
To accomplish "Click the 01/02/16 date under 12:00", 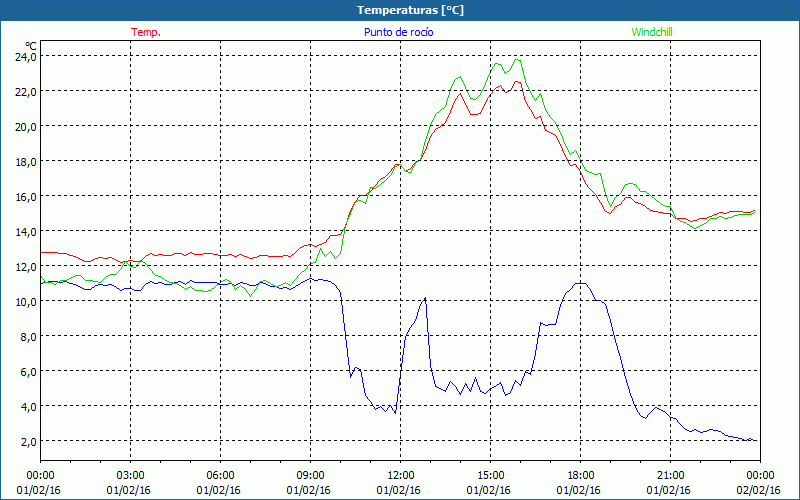I will click(398, 490).
